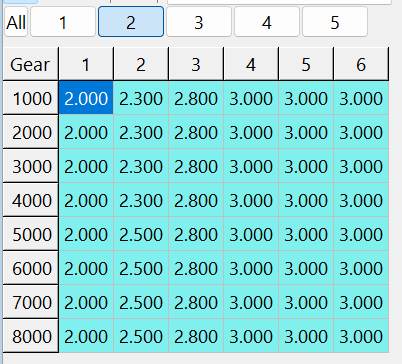Screen dimensions: 402x364
Task: Select the 5000 RPM row header
Action: click(30, 234)
